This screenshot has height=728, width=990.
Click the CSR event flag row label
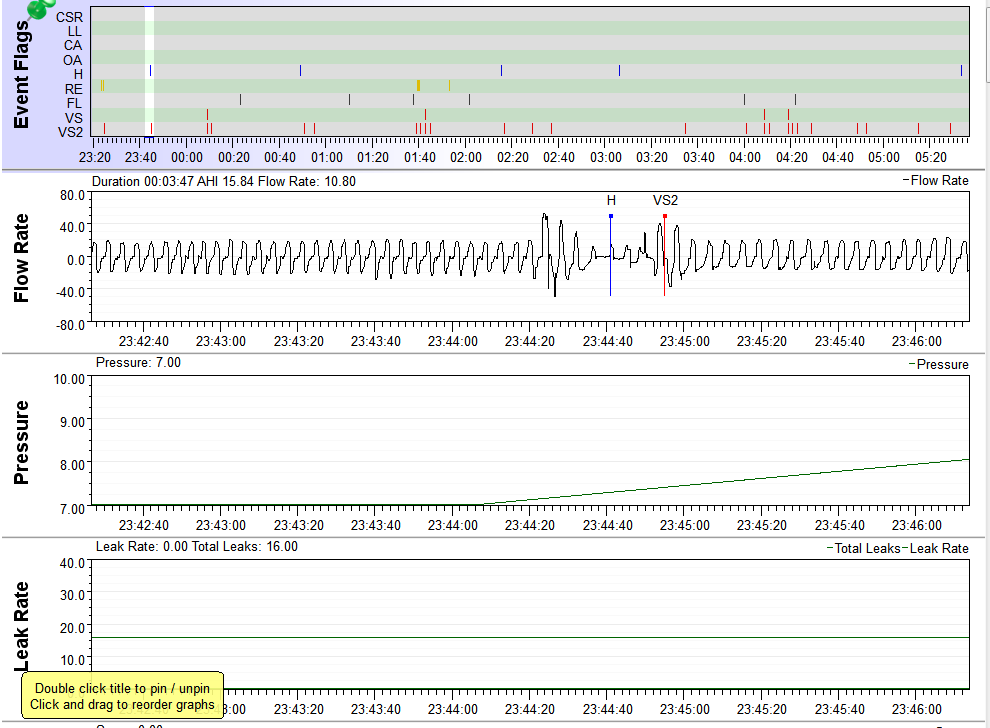pyautogui.click(x=70, y=17)
